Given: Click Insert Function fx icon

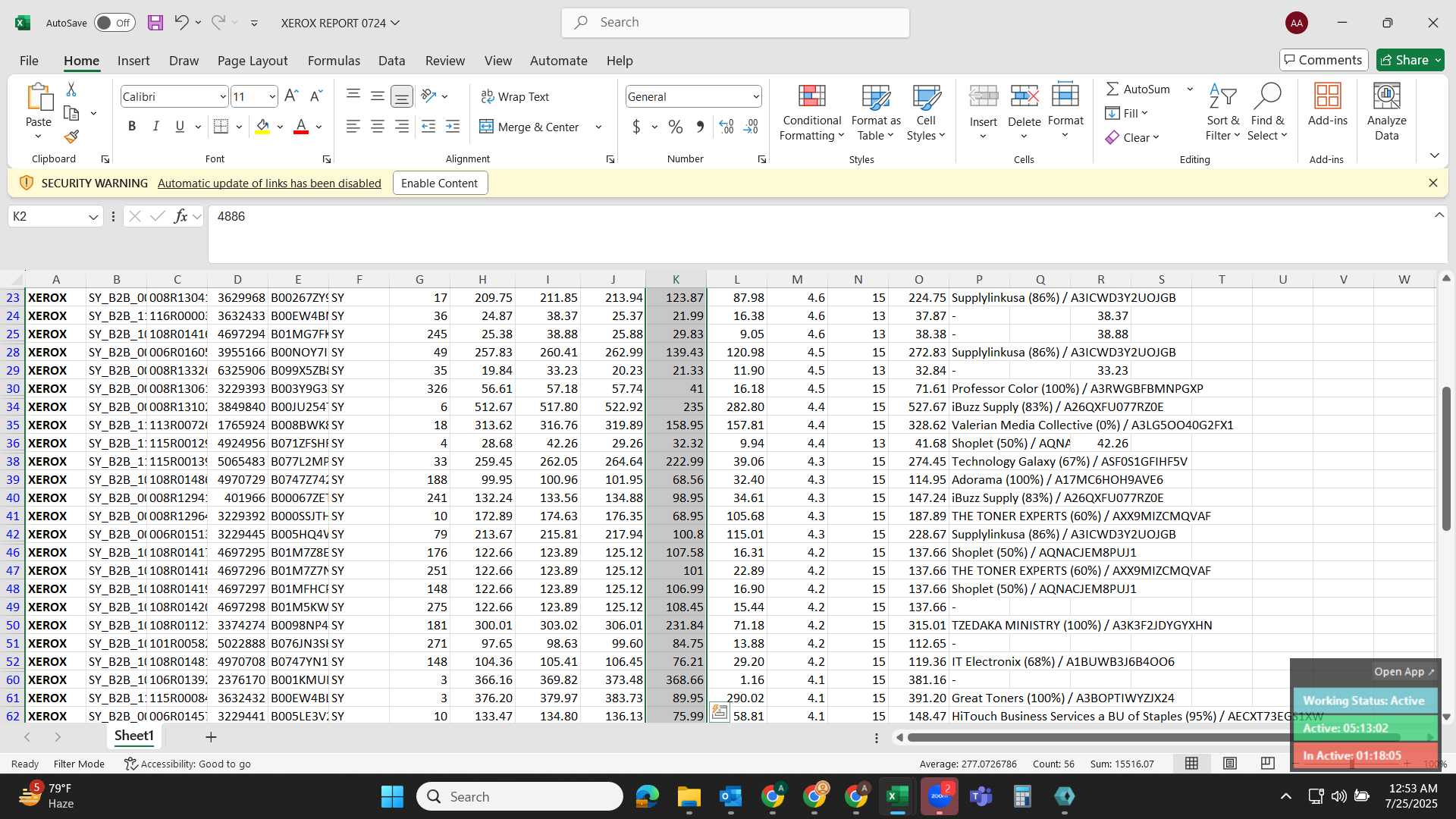Looking at the screenshot, I should pos(180,216).
